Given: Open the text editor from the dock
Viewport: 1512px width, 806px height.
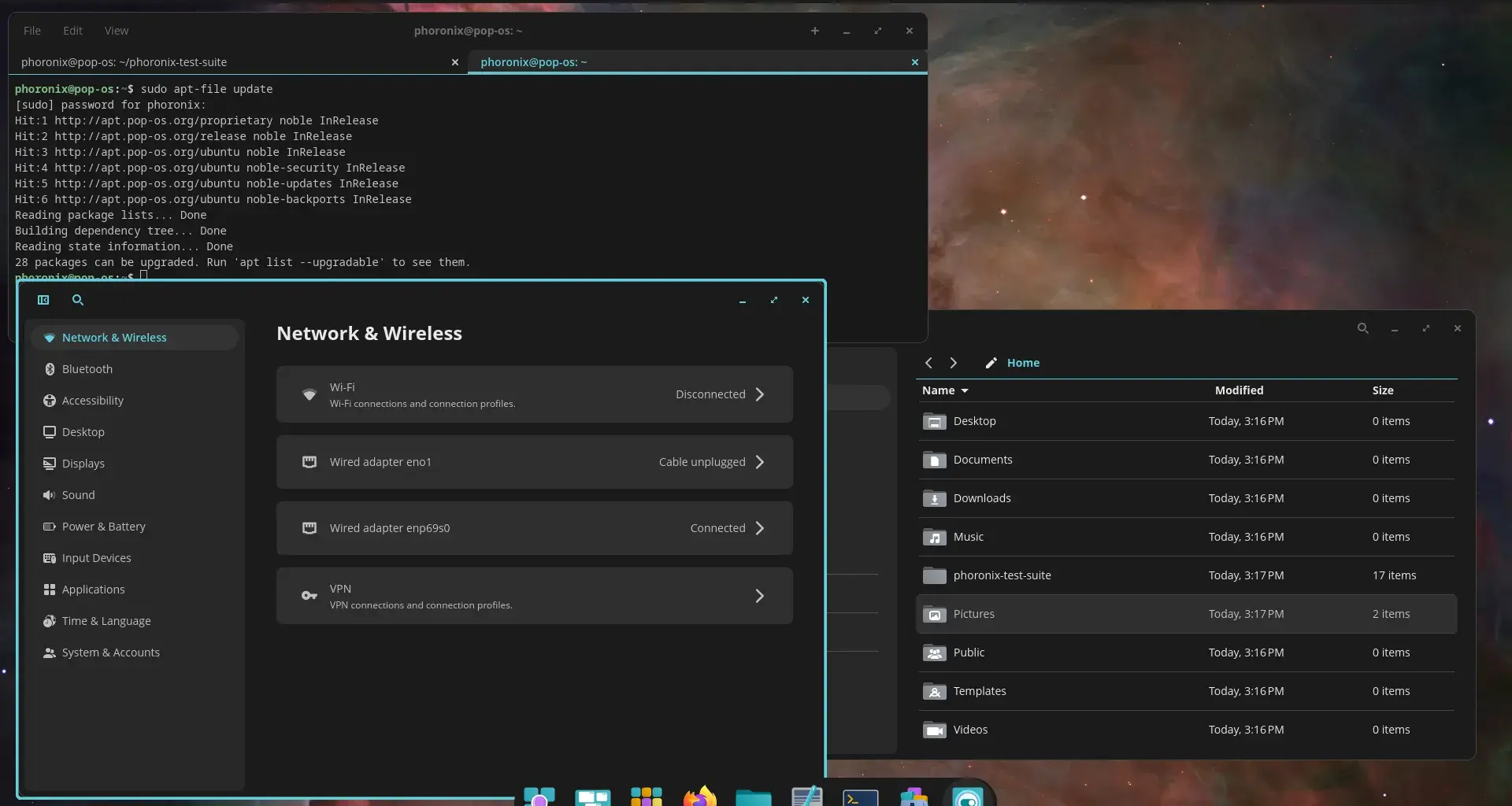Looking at the screenshot, I should pyautogui.click(x=806, y=796).
